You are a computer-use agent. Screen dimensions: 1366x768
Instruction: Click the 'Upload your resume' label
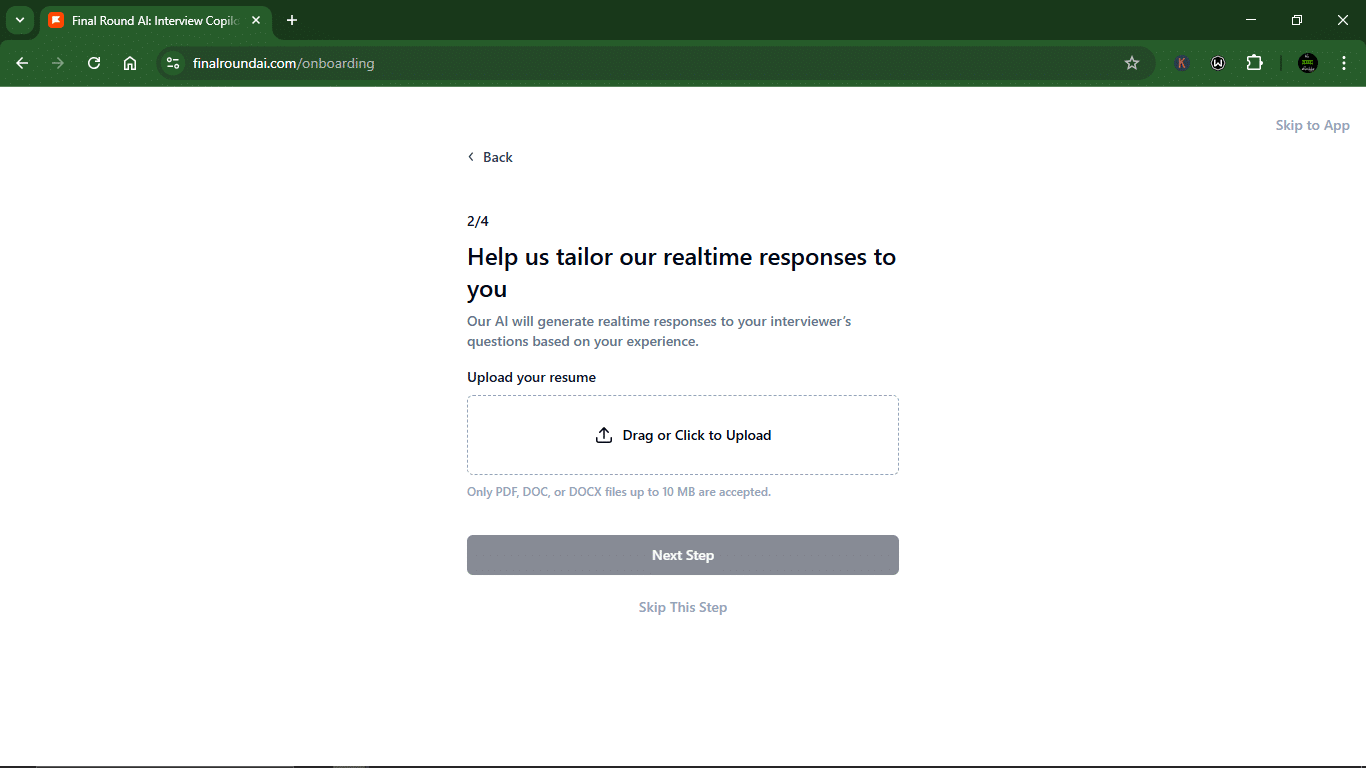pyautogui.click(x=531, y=377)
